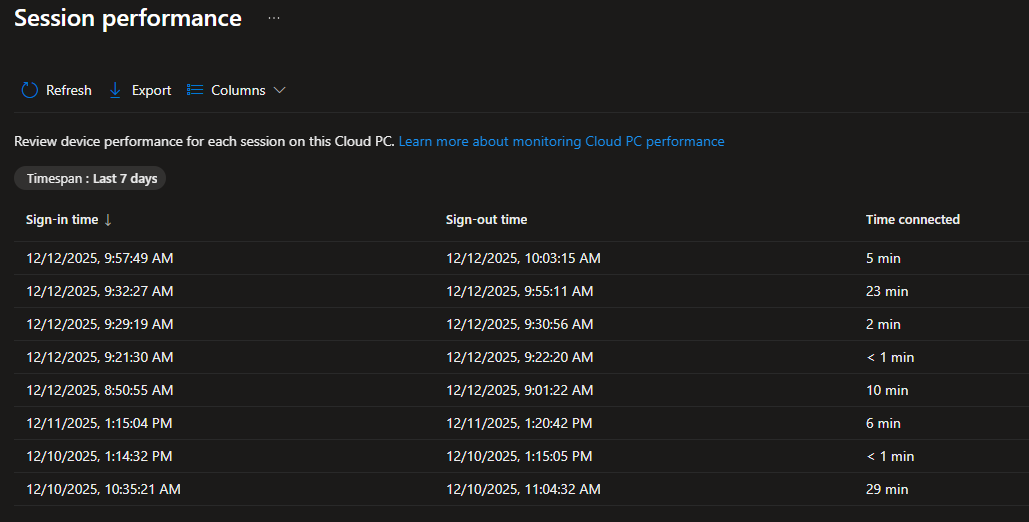Open the ellipsis menu beside the page title
Image resolution: width=1029 pixels, height=522 pixels.
coord(274,18)
